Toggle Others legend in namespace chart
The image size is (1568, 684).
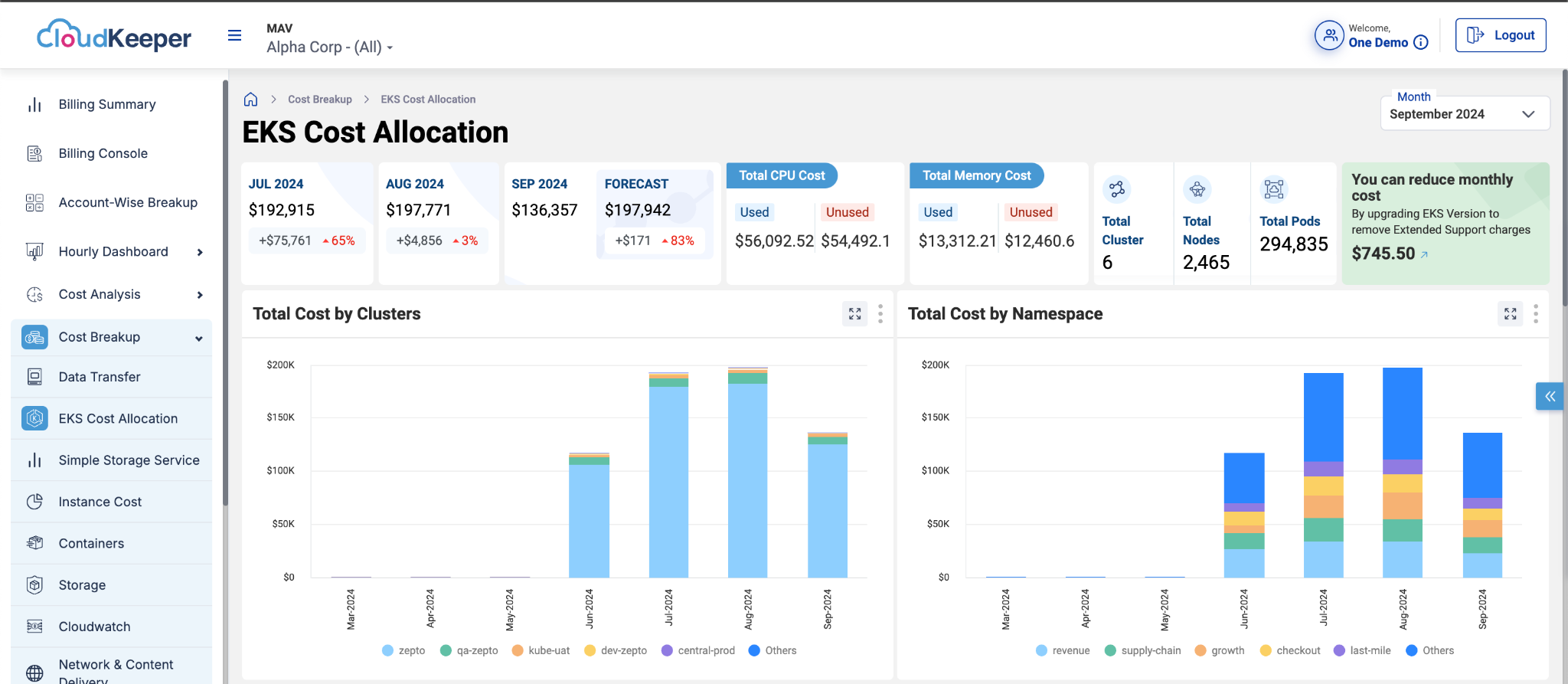point(1430,650)
